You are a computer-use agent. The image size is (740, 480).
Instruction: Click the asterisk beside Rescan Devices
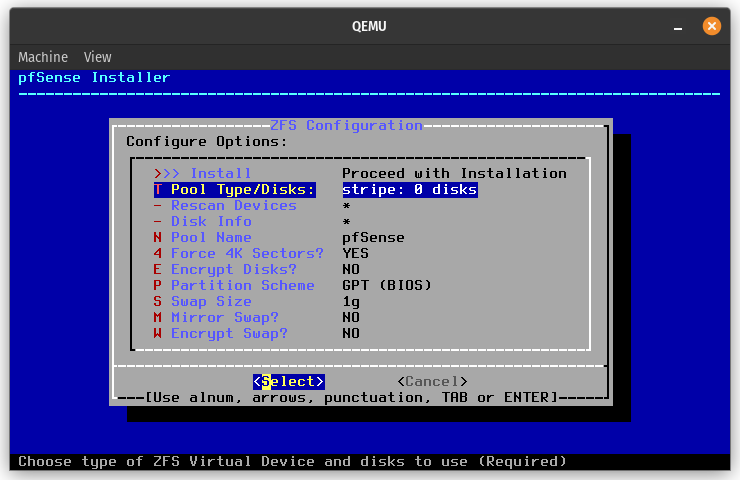[x=346, y=206]
